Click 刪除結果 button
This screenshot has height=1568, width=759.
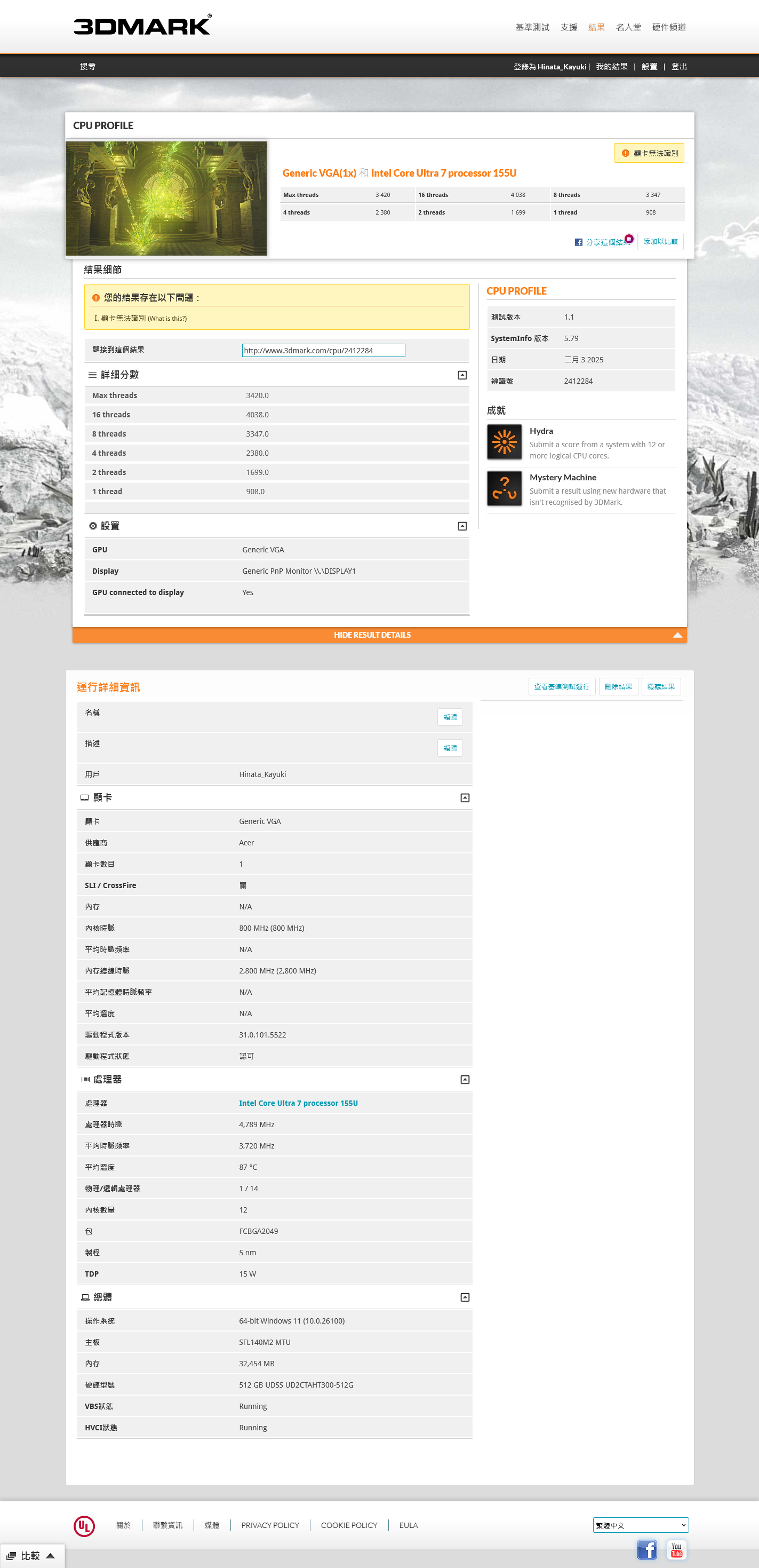tap(618, 687)
